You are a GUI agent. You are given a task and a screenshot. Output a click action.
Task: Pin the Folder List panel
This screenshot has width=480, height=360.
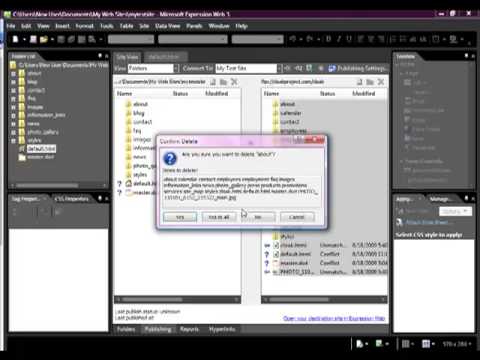(x=100, y=56)
